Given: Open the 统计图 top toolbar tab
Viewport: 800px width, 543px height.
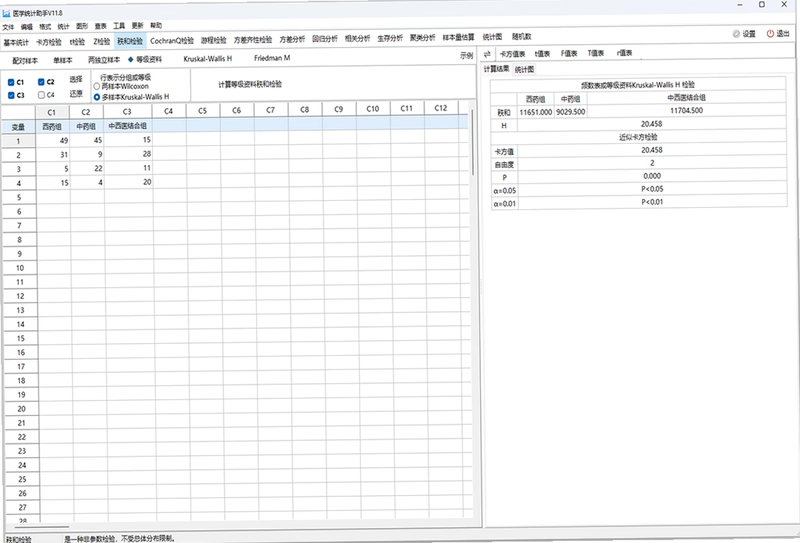Looking at the screenshot, I should [492, 37].
